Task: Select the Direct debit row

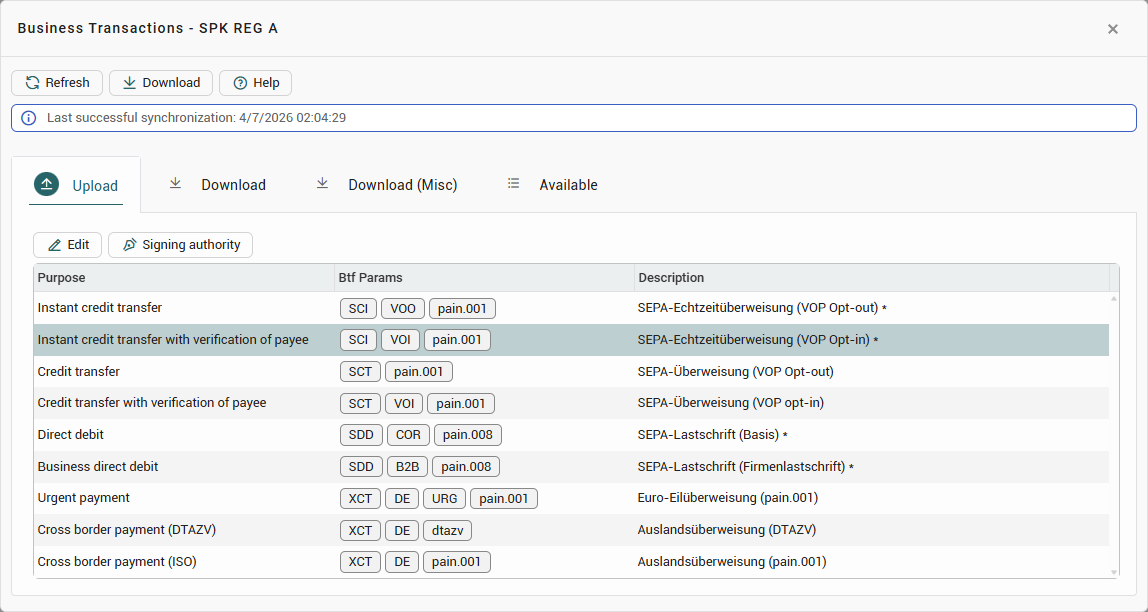Action: coord(71,435)
